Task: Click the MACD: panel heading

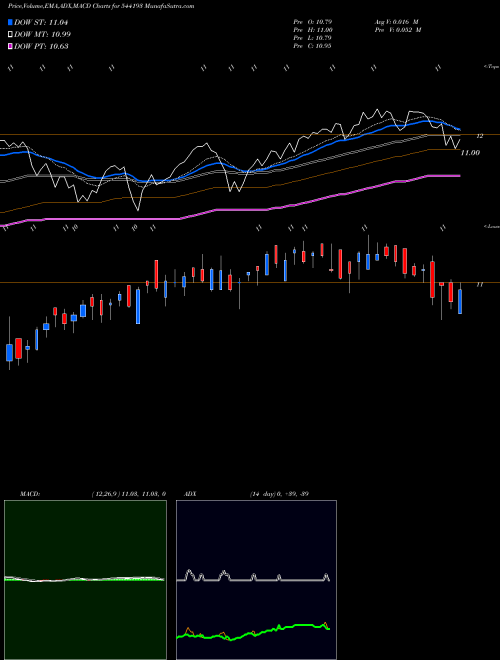Action: [x=30, y=494]
